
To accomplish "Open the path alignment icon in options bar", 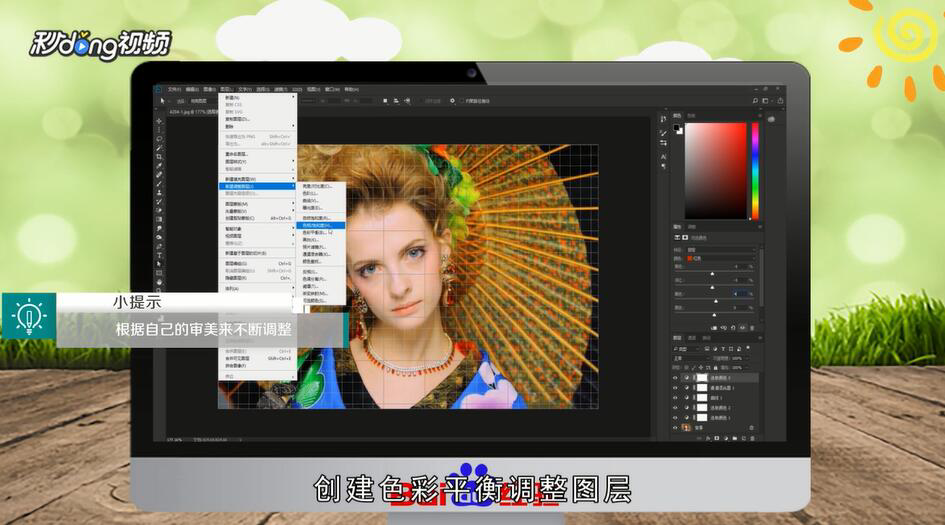I will click(x=396, y=101).
